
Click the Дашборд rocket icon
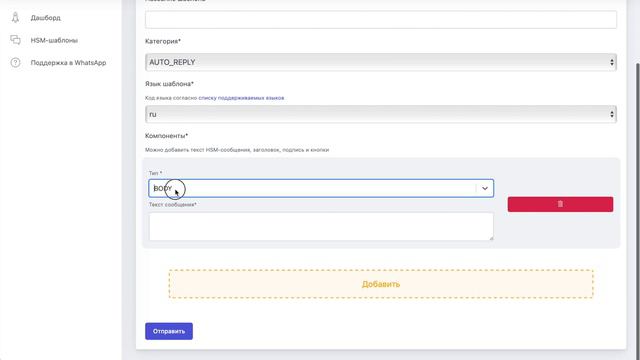(15, 18)
